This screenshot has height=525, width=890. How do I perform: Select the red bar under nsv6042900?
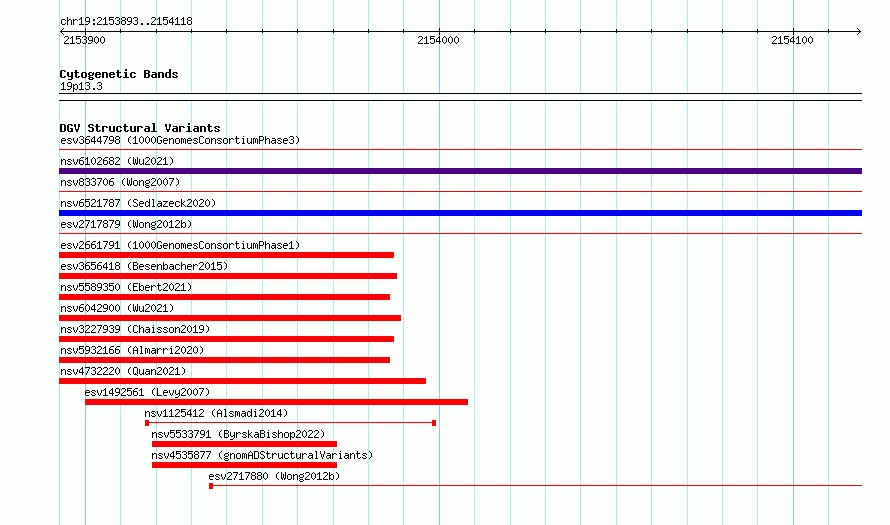pos(230,318)
